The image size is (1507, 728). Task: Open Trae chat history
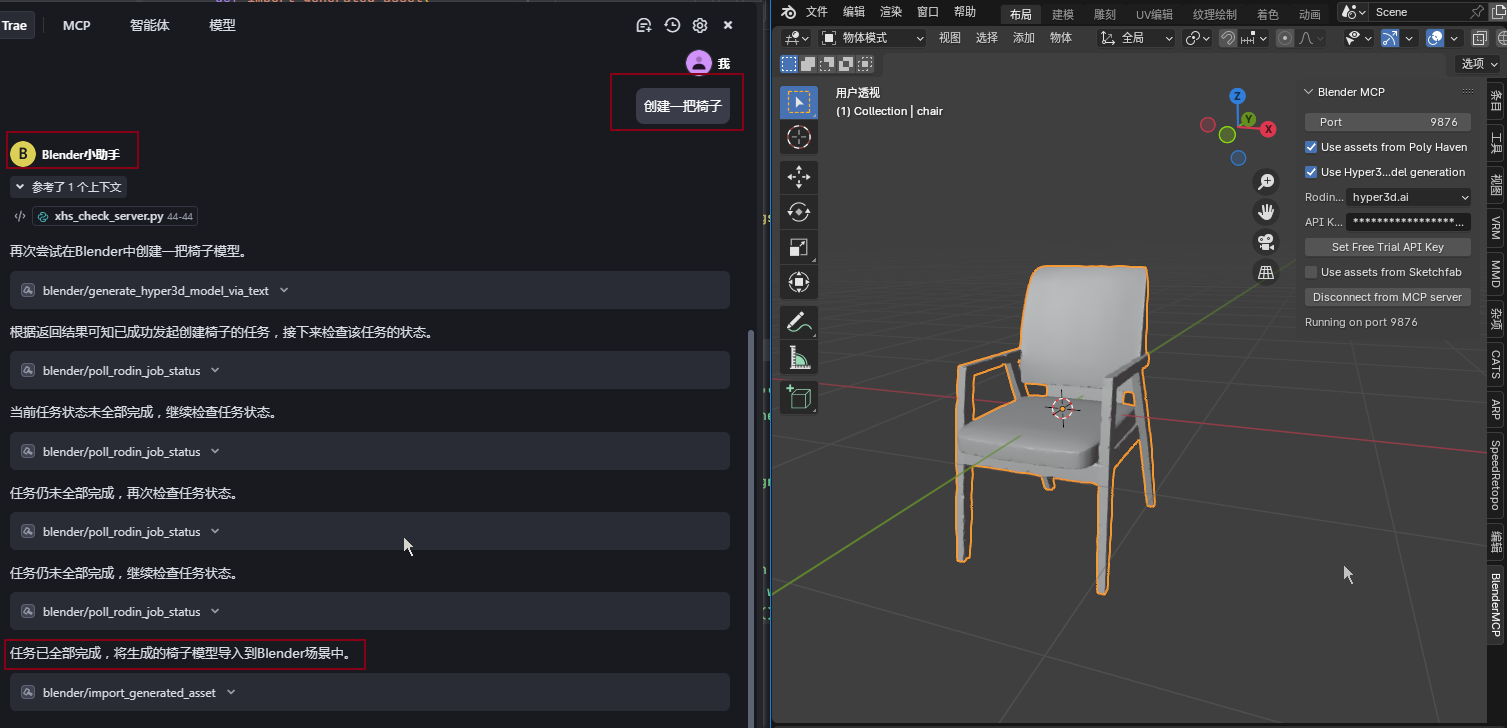672,25
